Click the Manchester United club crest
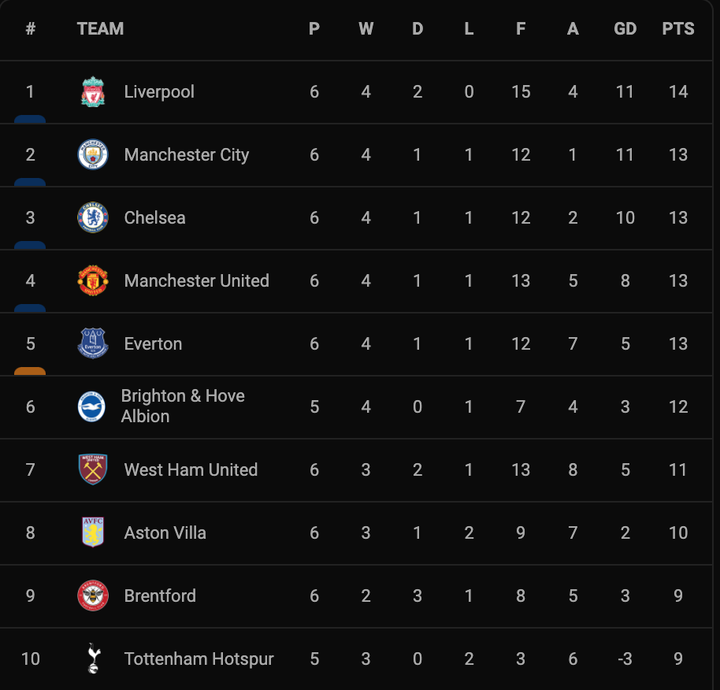The width and height of the screenshot is (720, 690). 93,281
